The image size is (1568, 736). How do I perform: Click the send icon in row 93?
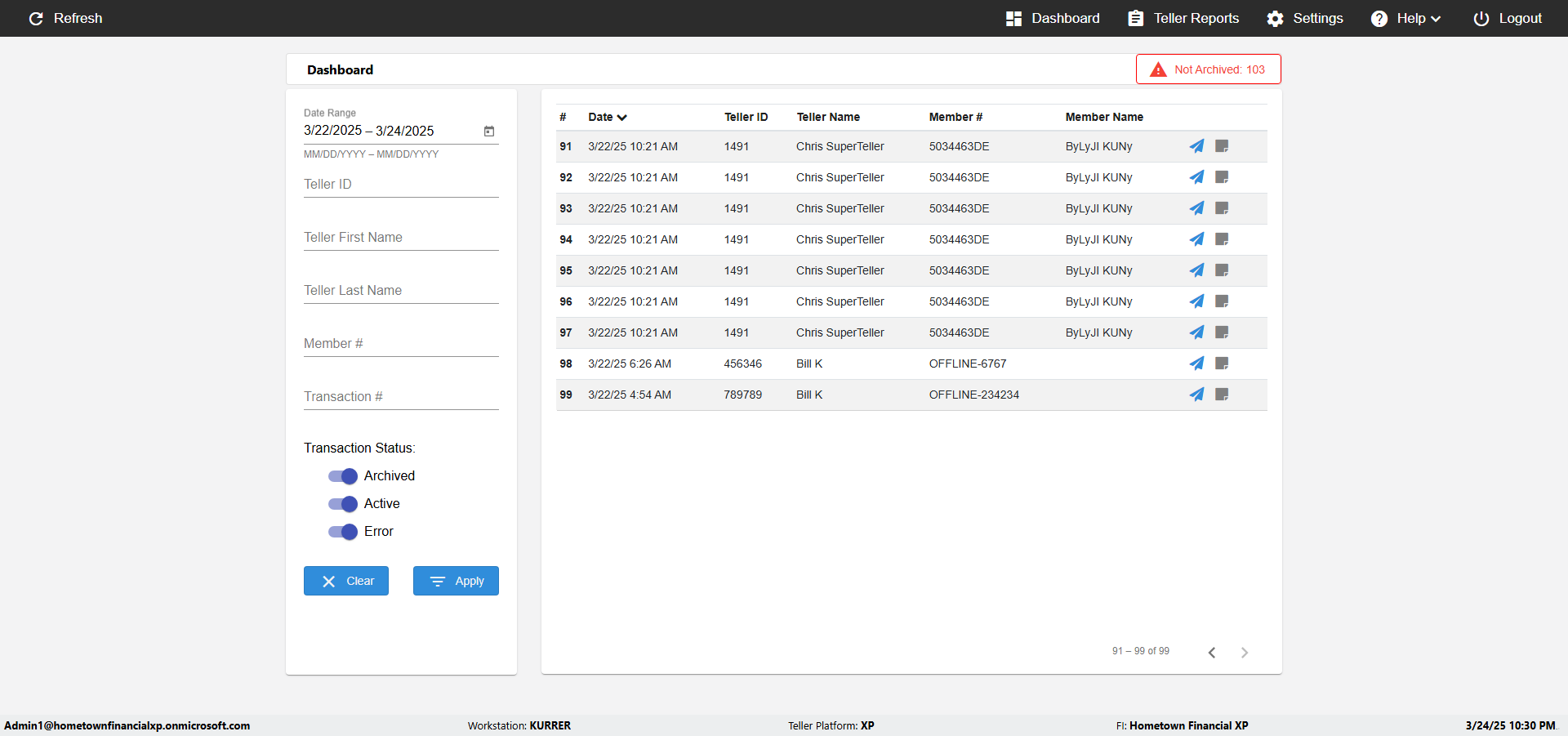pyautogui.click(x=1196, y=208)
